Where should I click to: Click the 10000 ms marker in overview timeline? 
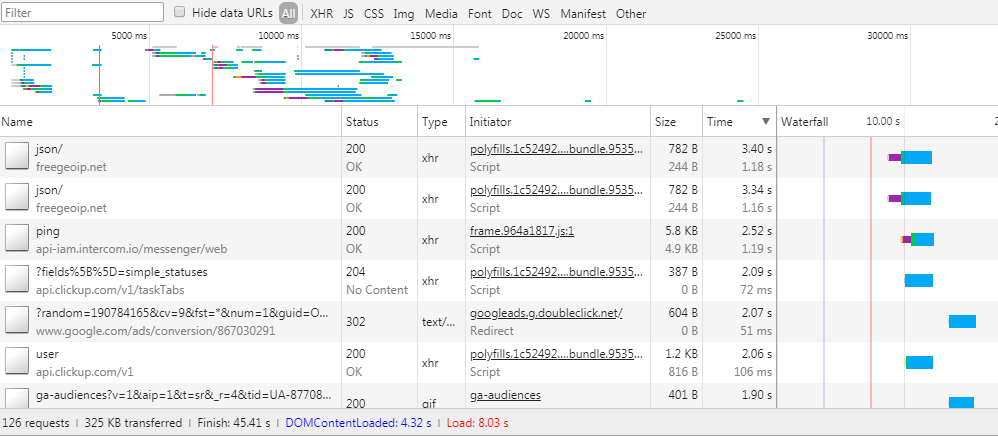tap(278, 36)
